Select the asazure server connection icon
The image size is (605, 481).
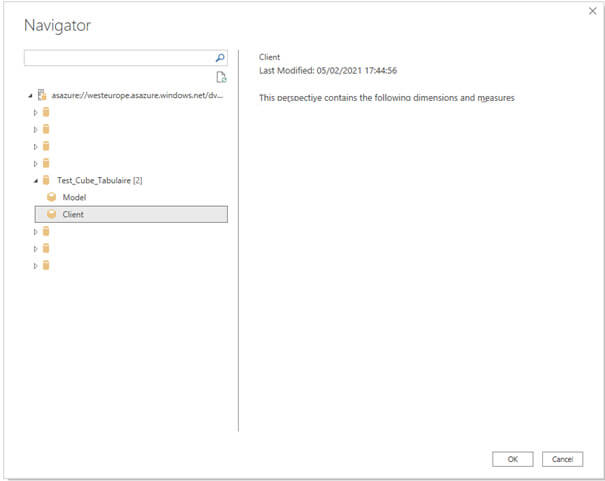(42, 95)
